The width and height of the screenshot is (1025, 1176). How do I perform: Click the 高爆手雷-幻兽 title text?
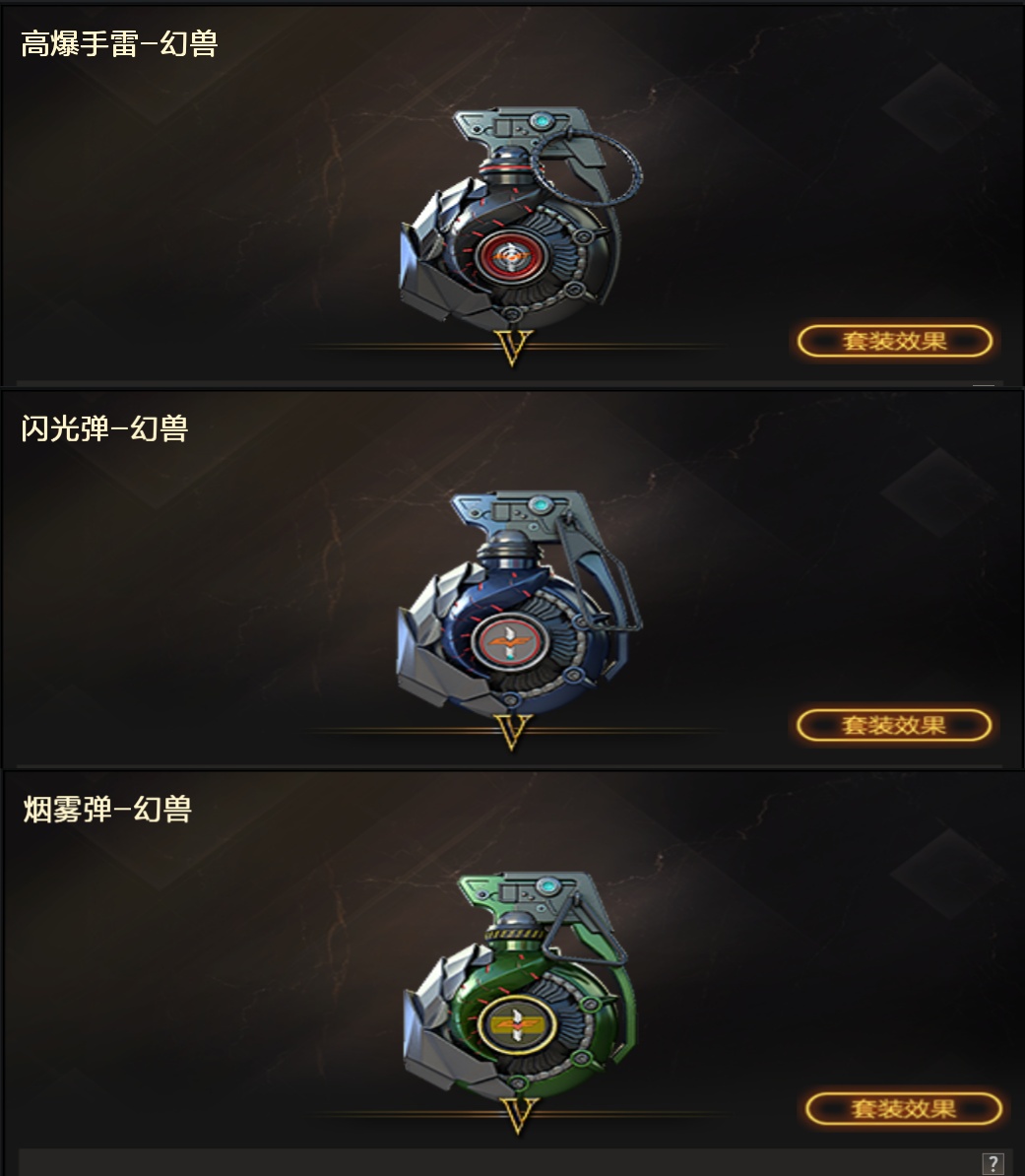(119, 43)
